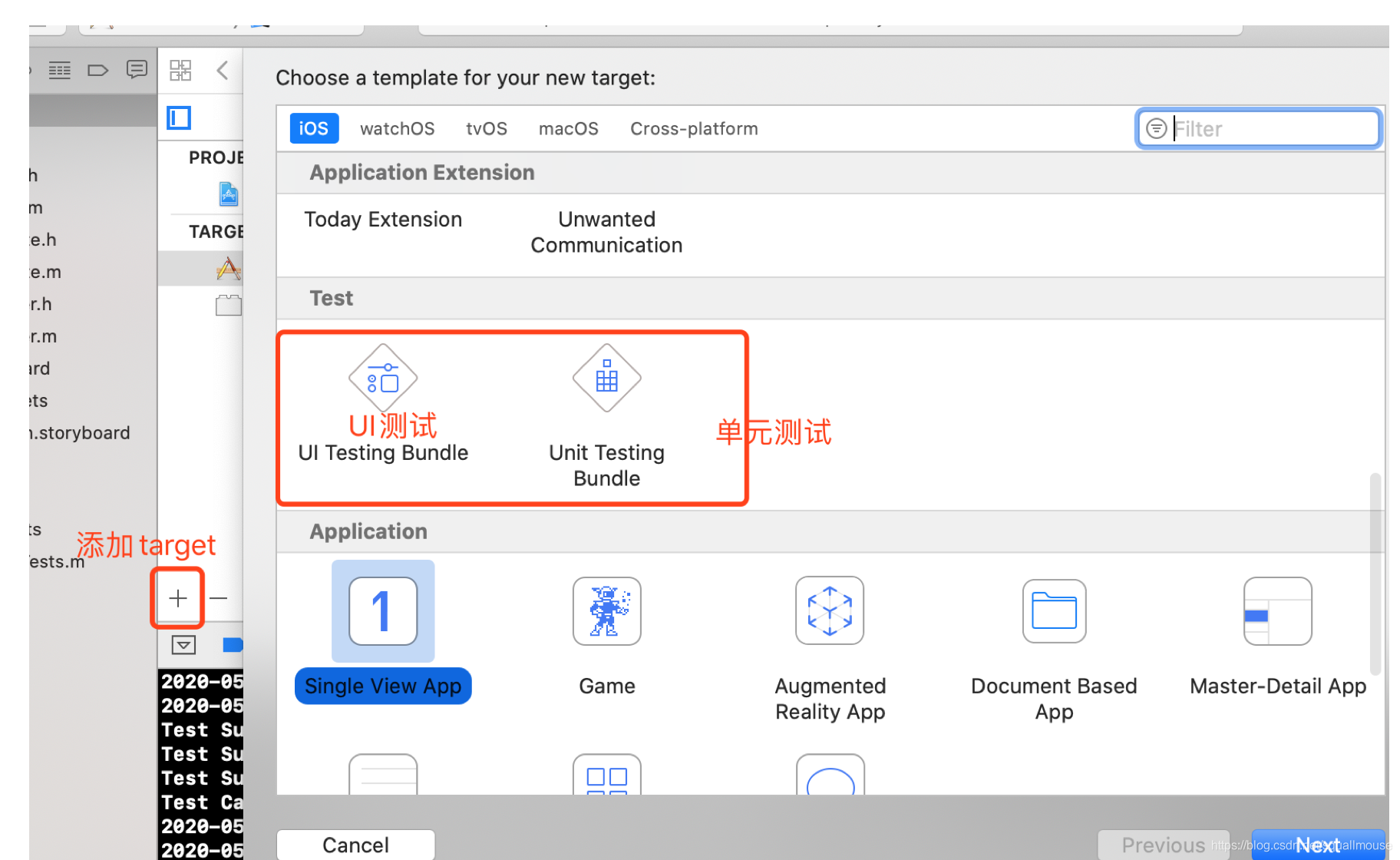Open the .storyboard file in navigator
This screenshot has height=860, width=1400.
pos(80,433)
